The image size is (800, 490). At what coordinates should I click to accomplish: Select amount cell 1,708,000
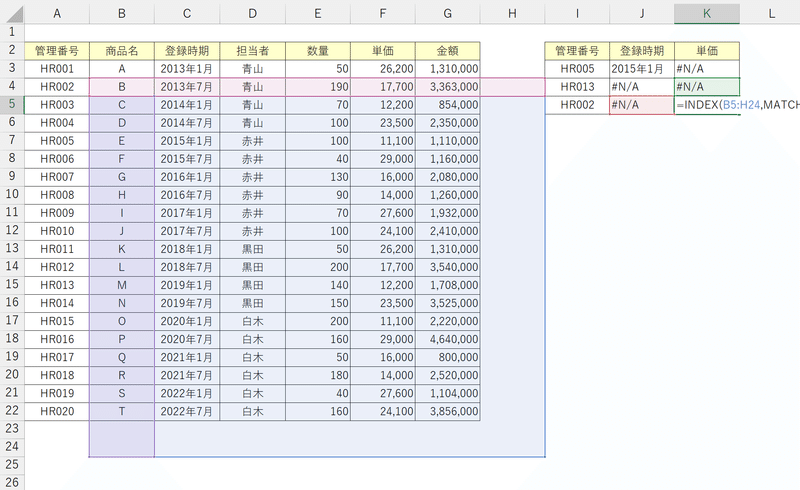(x=447, y=285)
